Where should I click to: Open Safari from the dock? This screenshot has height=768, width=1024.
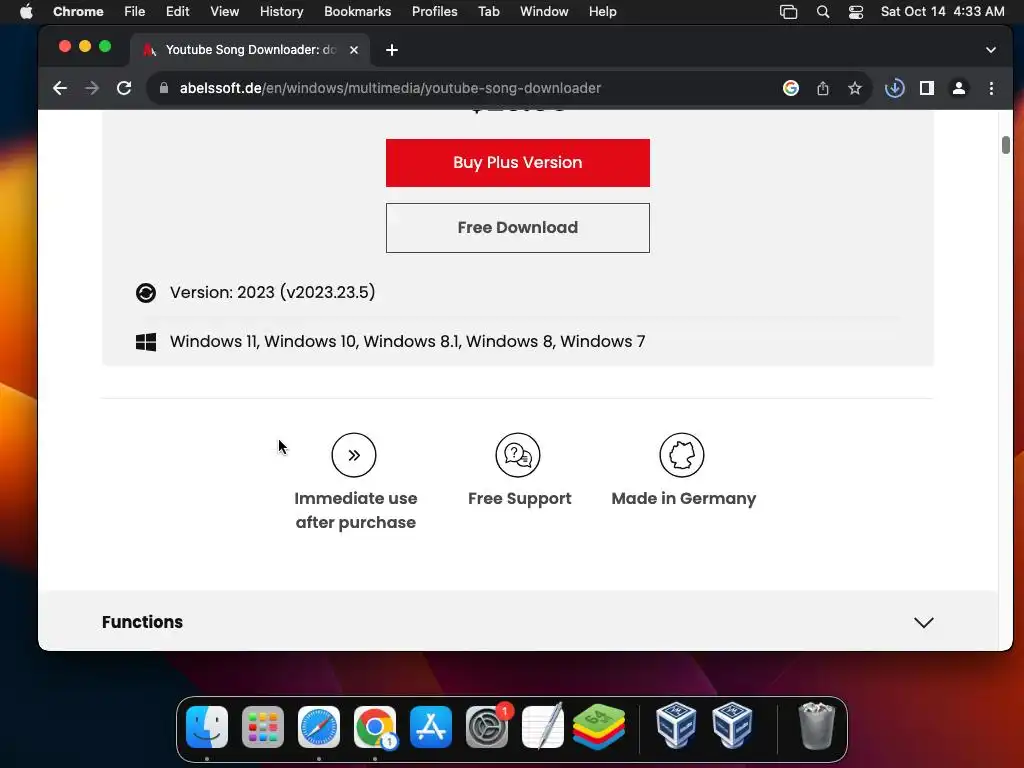click(319, 727)
